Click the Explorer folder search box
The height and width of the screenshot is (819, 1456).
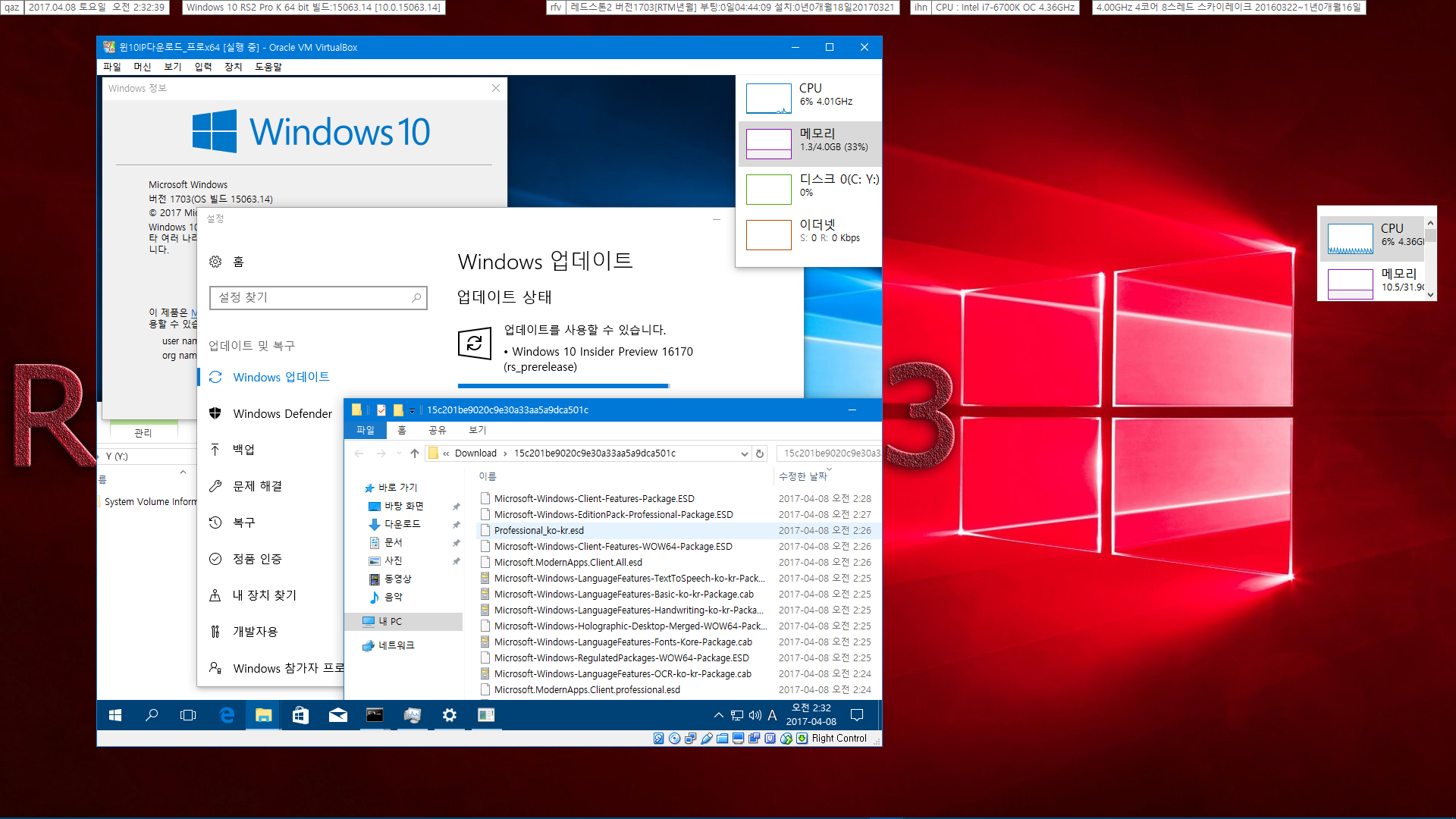pos(829,453)
